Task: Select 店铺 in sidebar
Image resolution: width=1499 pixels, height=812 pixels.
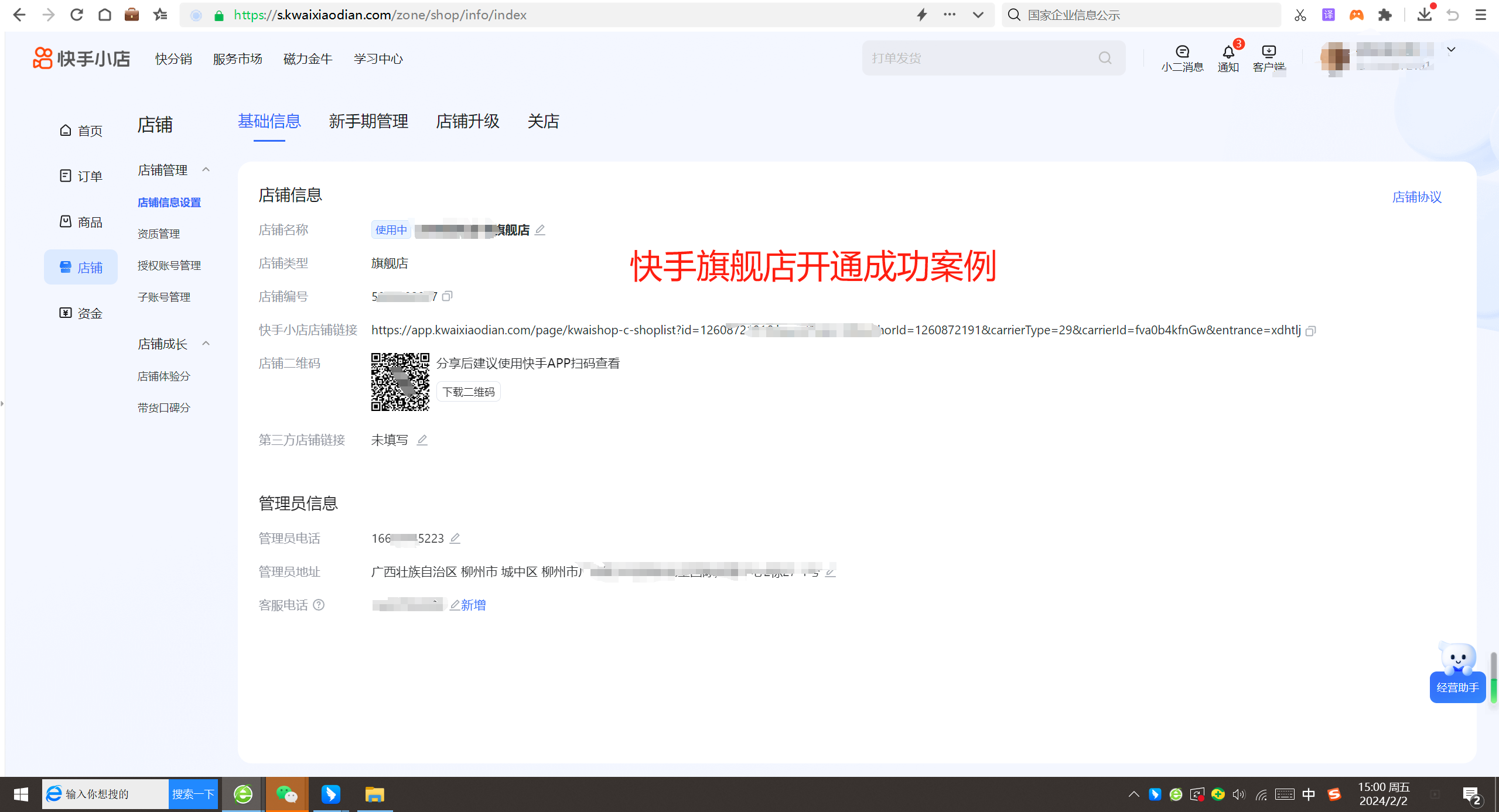Action: coord(81,268)
